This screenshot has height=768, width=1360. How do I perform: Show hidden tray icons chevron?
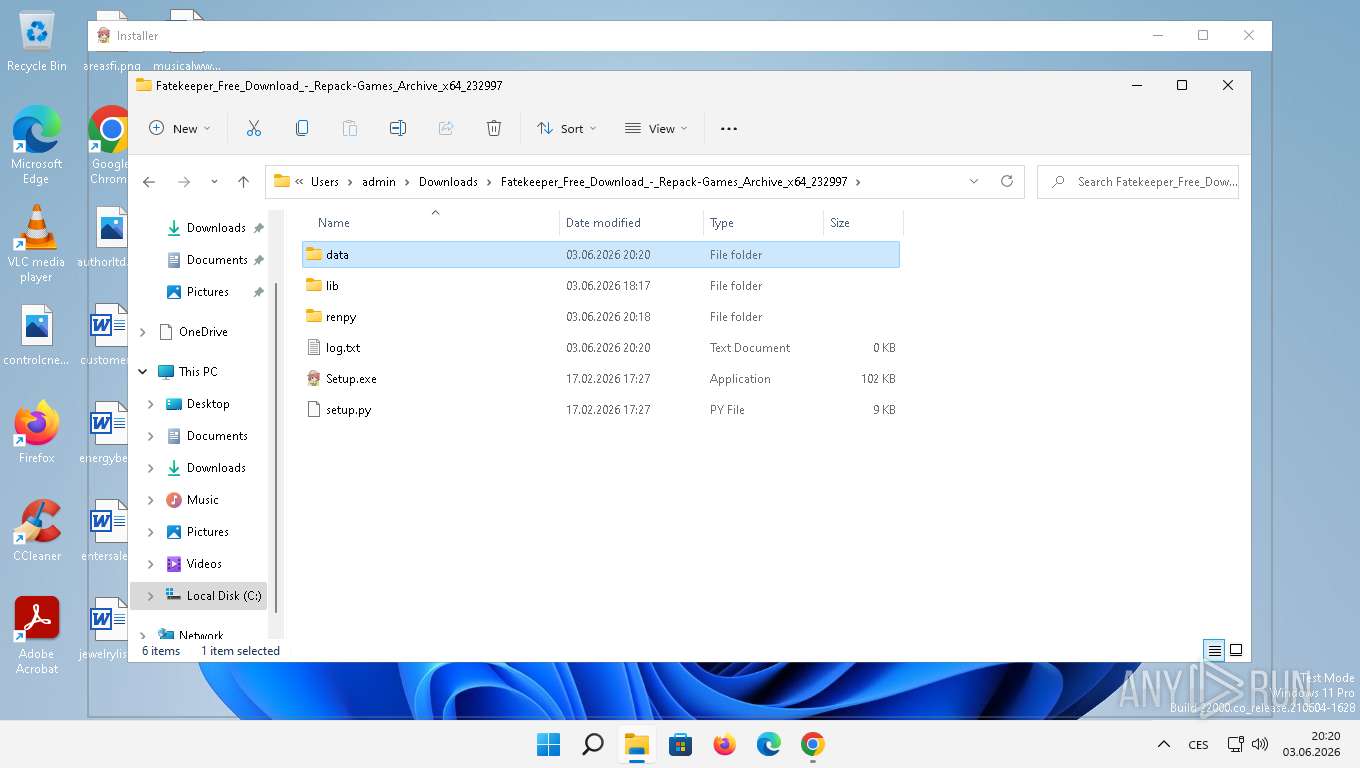click(1163, 745)
